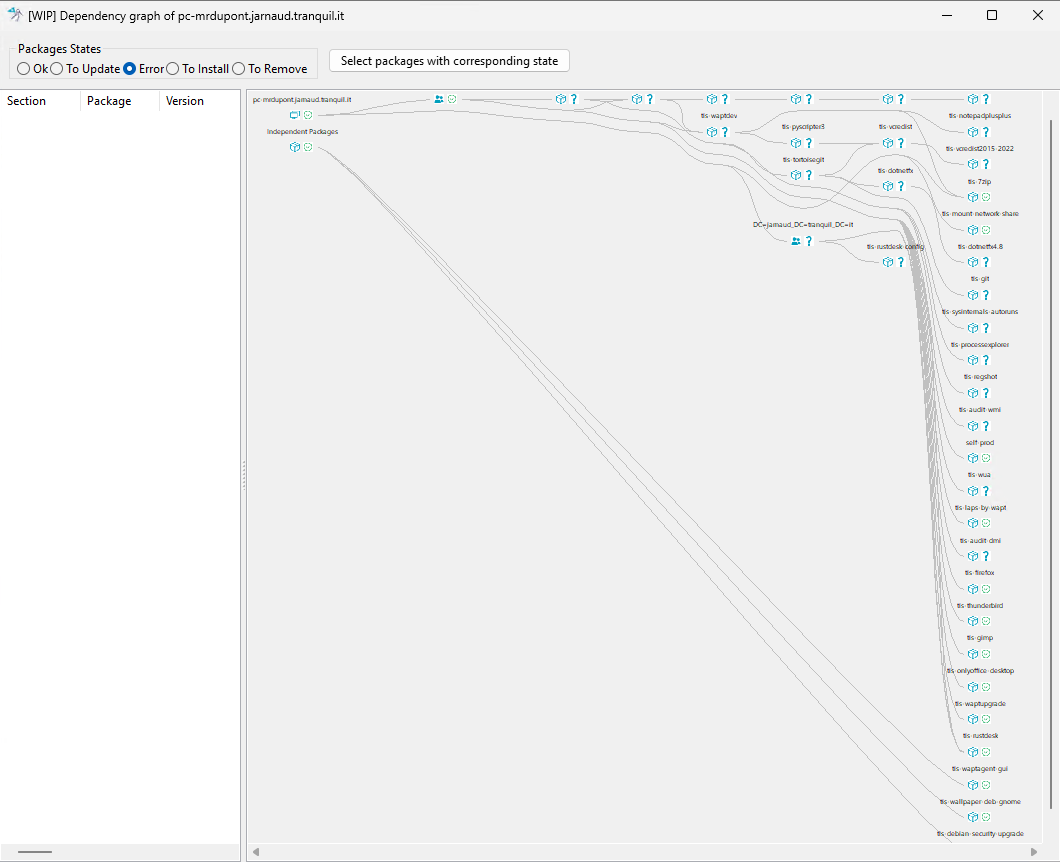
Task: Click Select packages with corresponding state
Action: click(449, 61)
